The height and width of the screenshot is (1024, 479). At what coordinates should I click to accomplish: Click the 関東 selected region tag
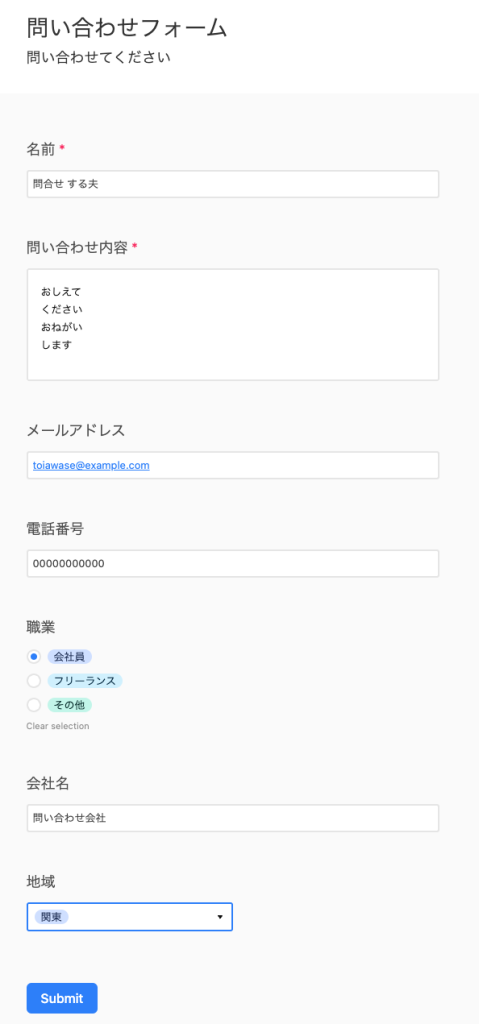pyautogui.click(x=51, y=917)
